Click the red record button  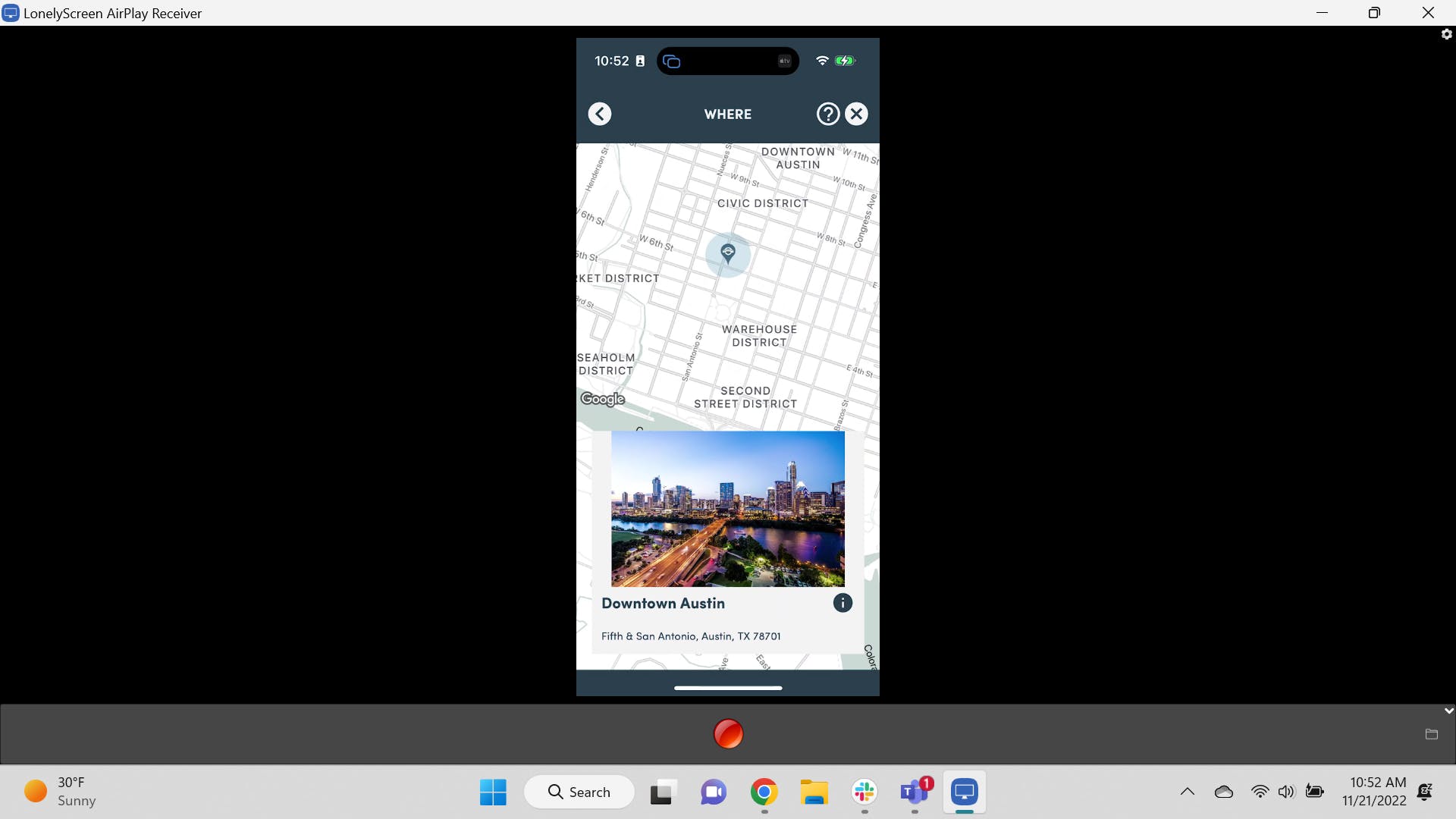pyautogui.click(x=728, y=733)
